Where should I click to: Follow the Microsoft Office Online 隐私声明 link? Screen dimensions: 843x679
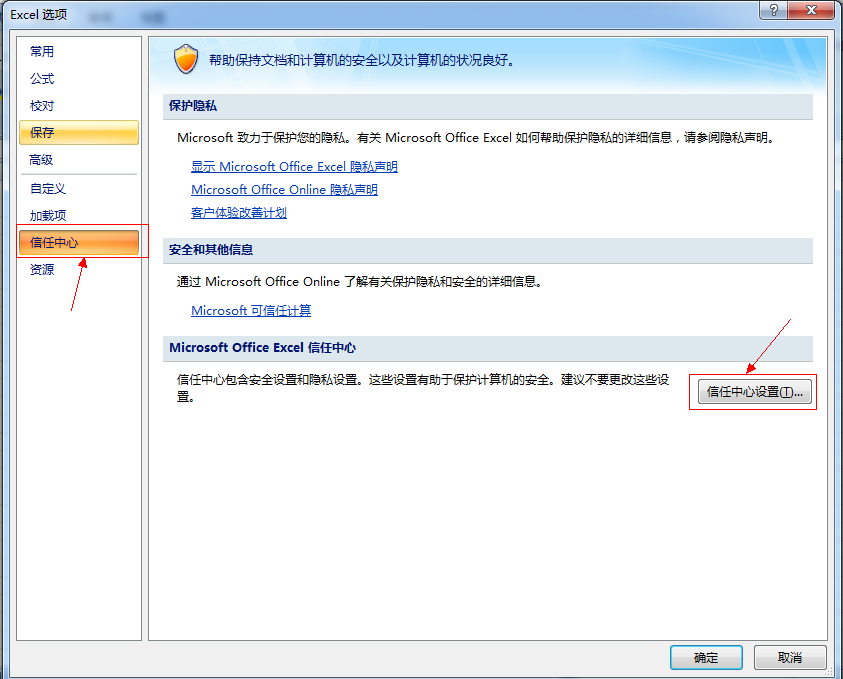click(284, 190)
